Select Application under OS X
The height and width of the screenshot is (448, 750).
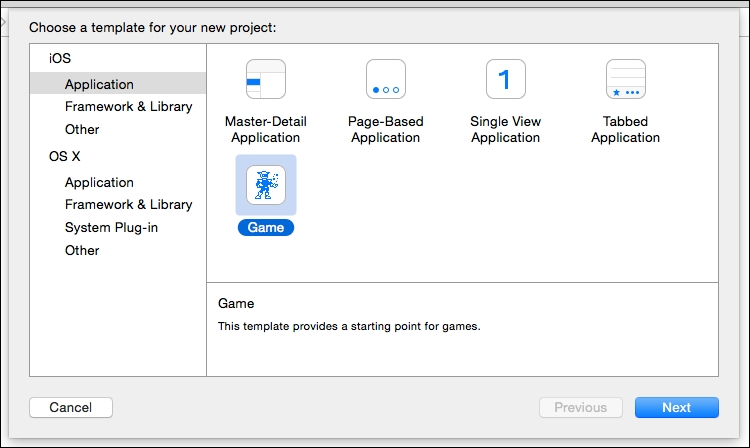click(99, 182)
